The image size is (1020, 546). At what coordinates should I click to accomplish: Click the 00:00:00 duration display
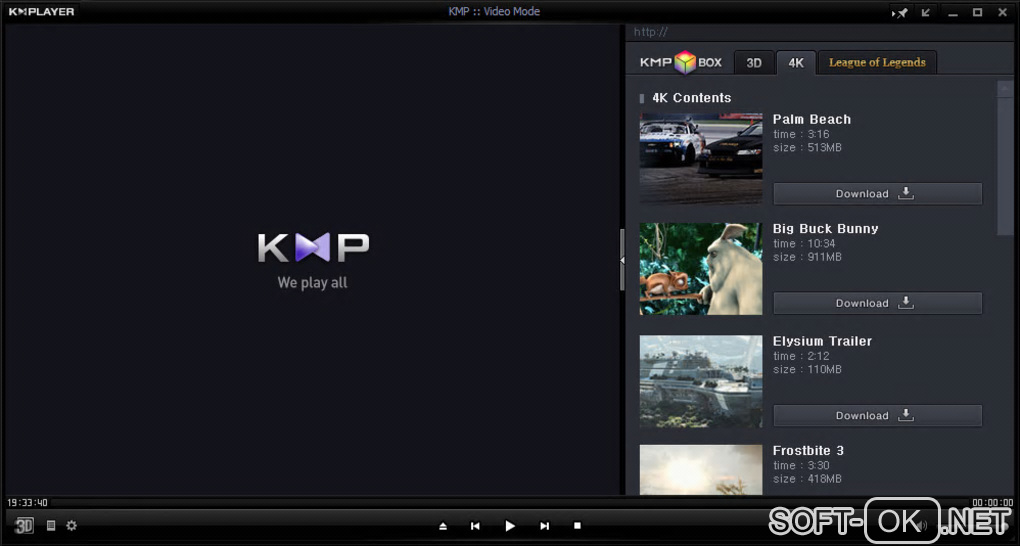point(993,502)
